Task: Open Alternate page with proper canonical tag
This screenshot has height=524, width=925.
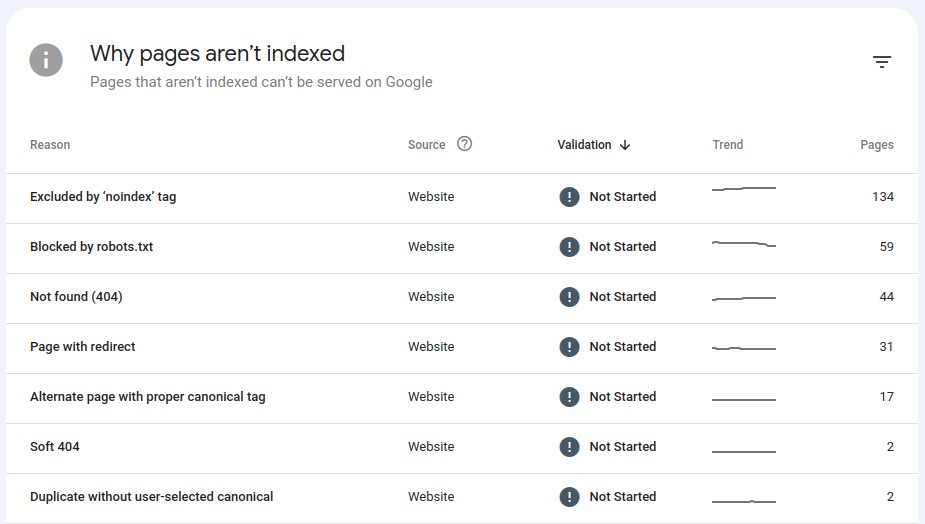Action: tap(148, 397)
